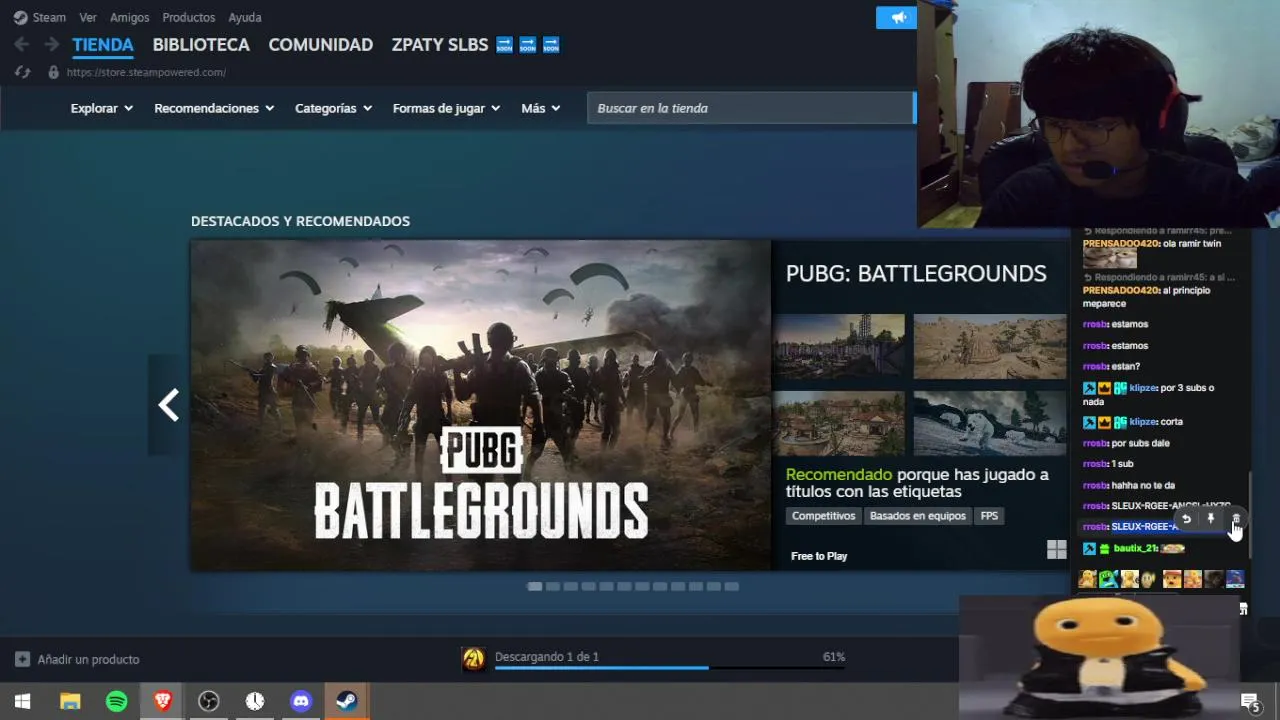Viewport: 1280px width, 720px height.
Task: View the bottom-left PUBG village screenshot
Action: [x=839, y=423]
